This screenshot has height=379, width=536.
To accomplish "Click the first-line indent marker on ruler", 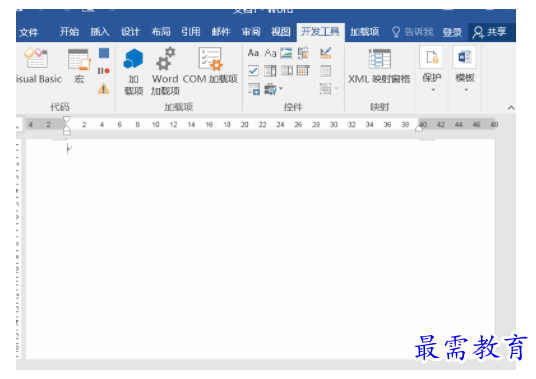I will pos(66,119).
